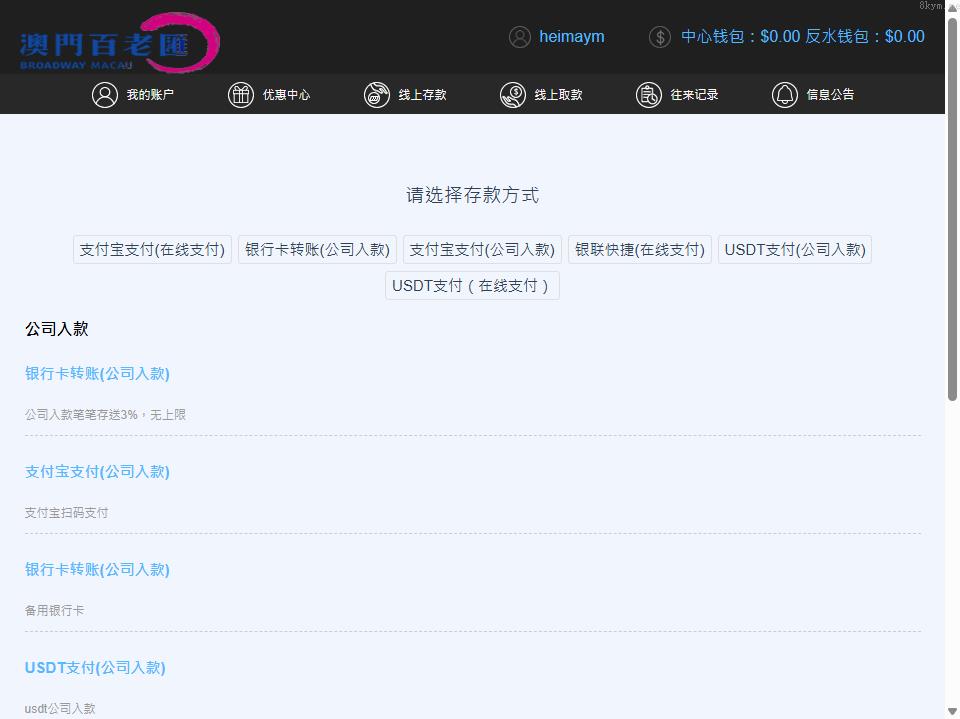
Task: Click the 优惠中心 gift icon
Action: coord(241,95)
